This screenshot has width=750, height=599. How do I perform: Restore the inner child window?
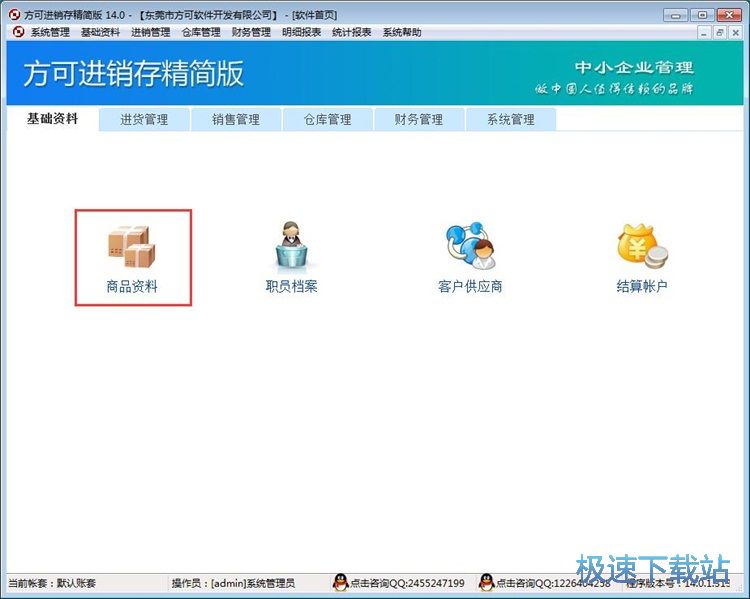point(719,33)
